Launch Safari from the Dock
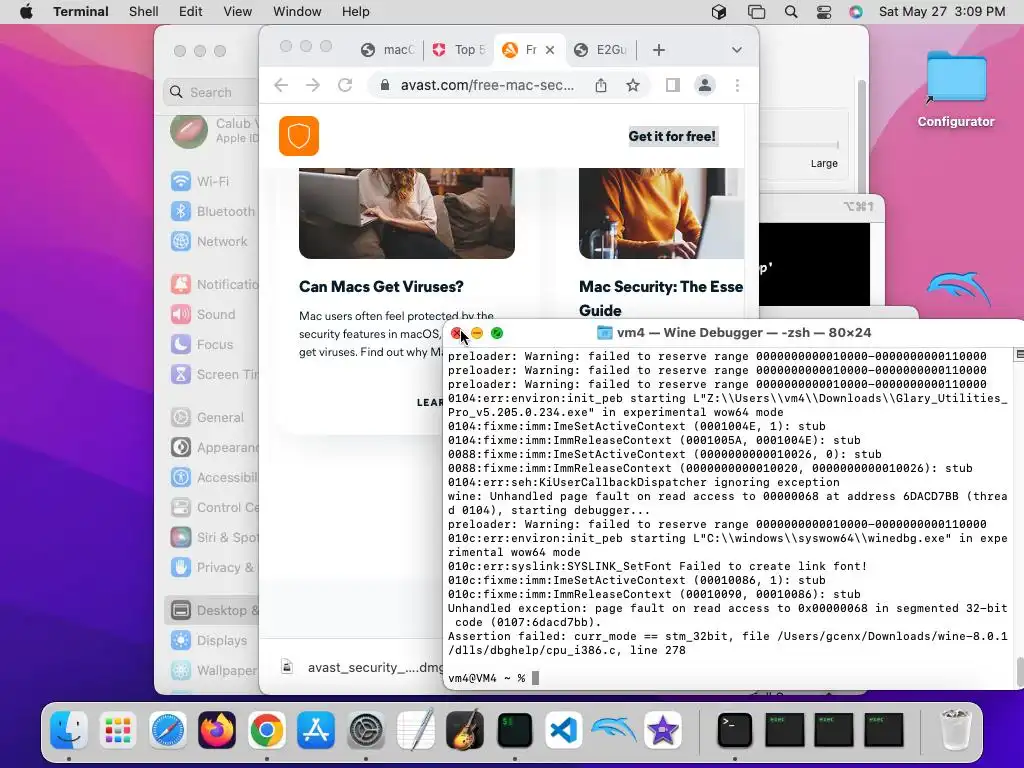 point(168,729)
